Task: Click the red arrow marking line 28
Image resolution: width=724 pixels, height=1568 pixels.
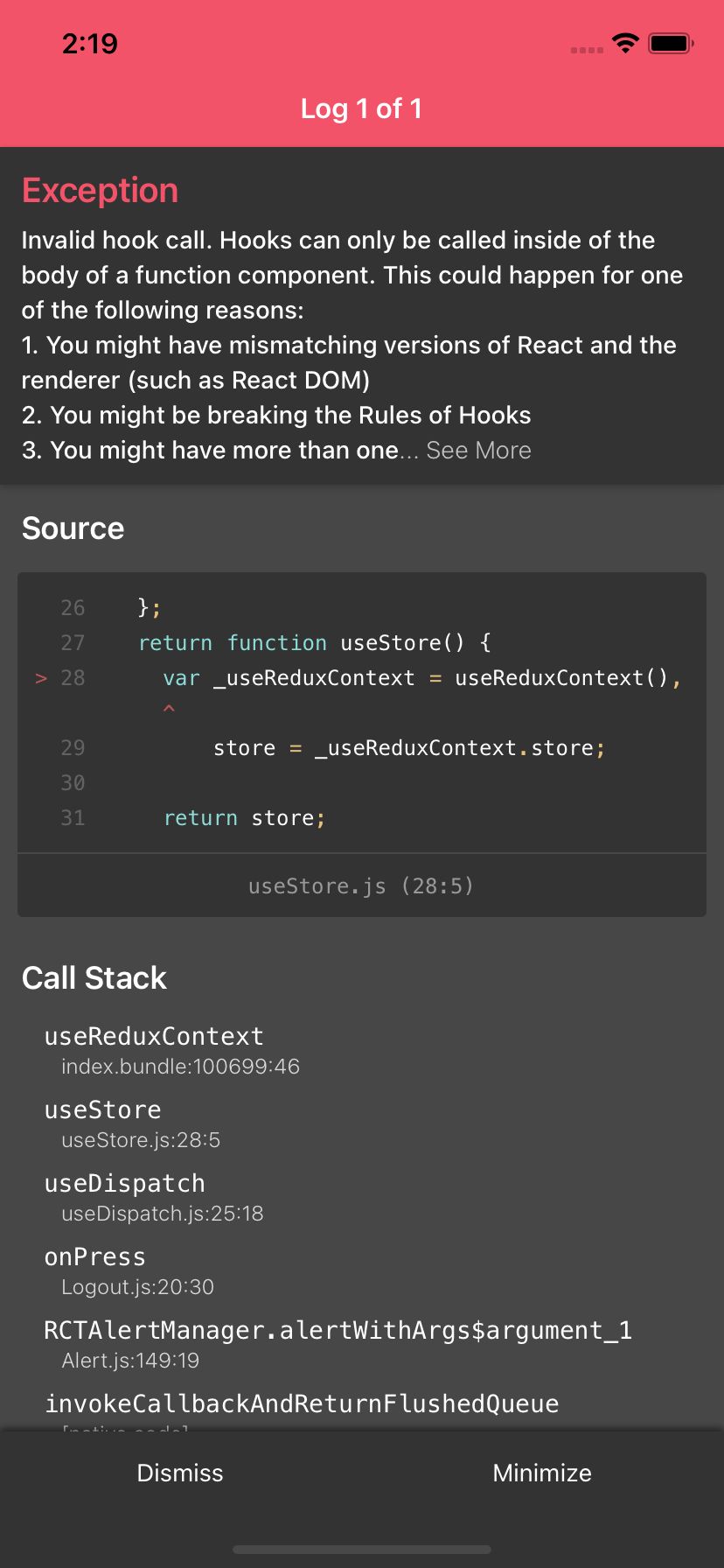Action: tap(41, 678)
